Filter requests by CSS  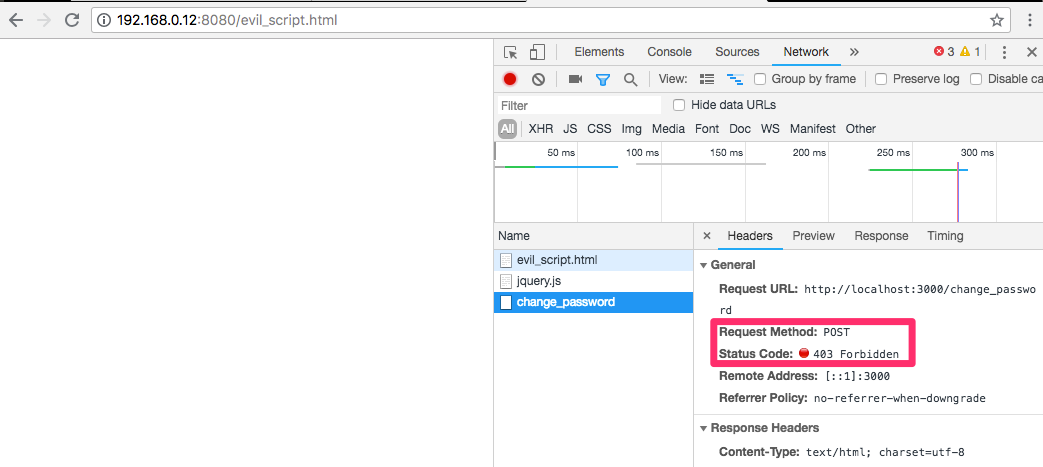coord(599,129)
